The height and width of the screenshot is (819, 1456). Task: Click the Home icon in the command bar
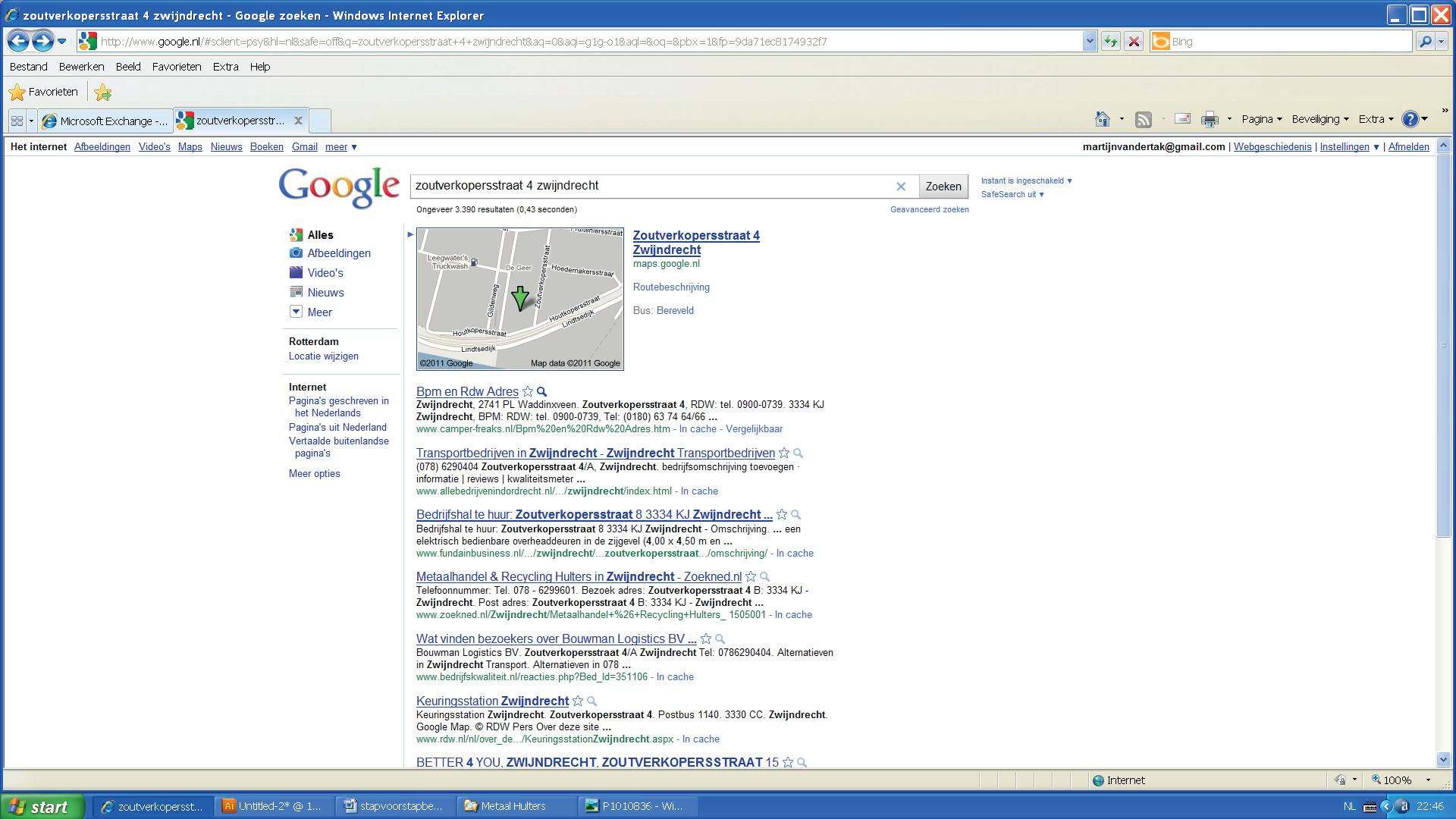click(1103, 119)
